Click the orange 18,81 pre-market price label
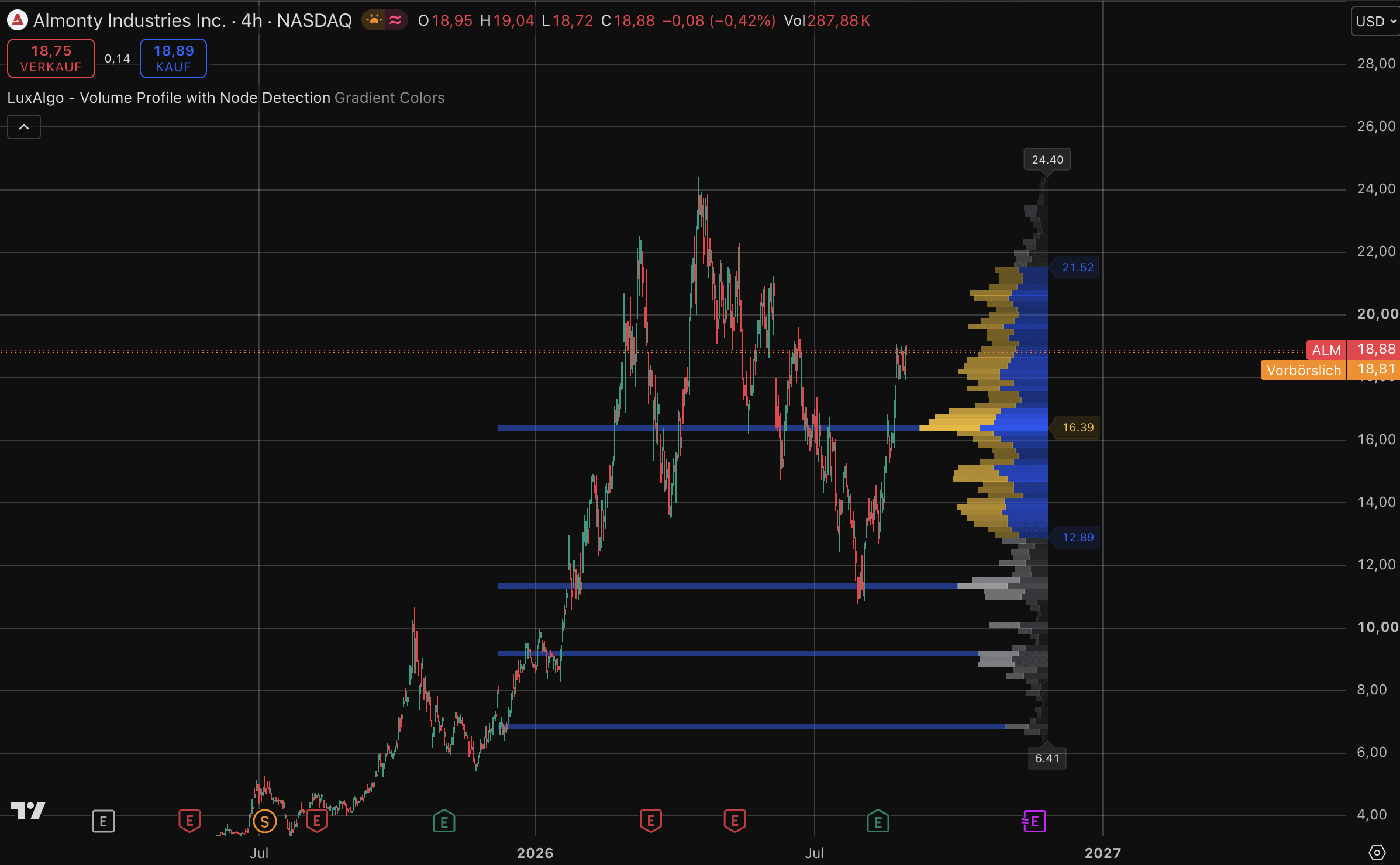Viewport: 1400px width, 865px height. [1374, 370]
